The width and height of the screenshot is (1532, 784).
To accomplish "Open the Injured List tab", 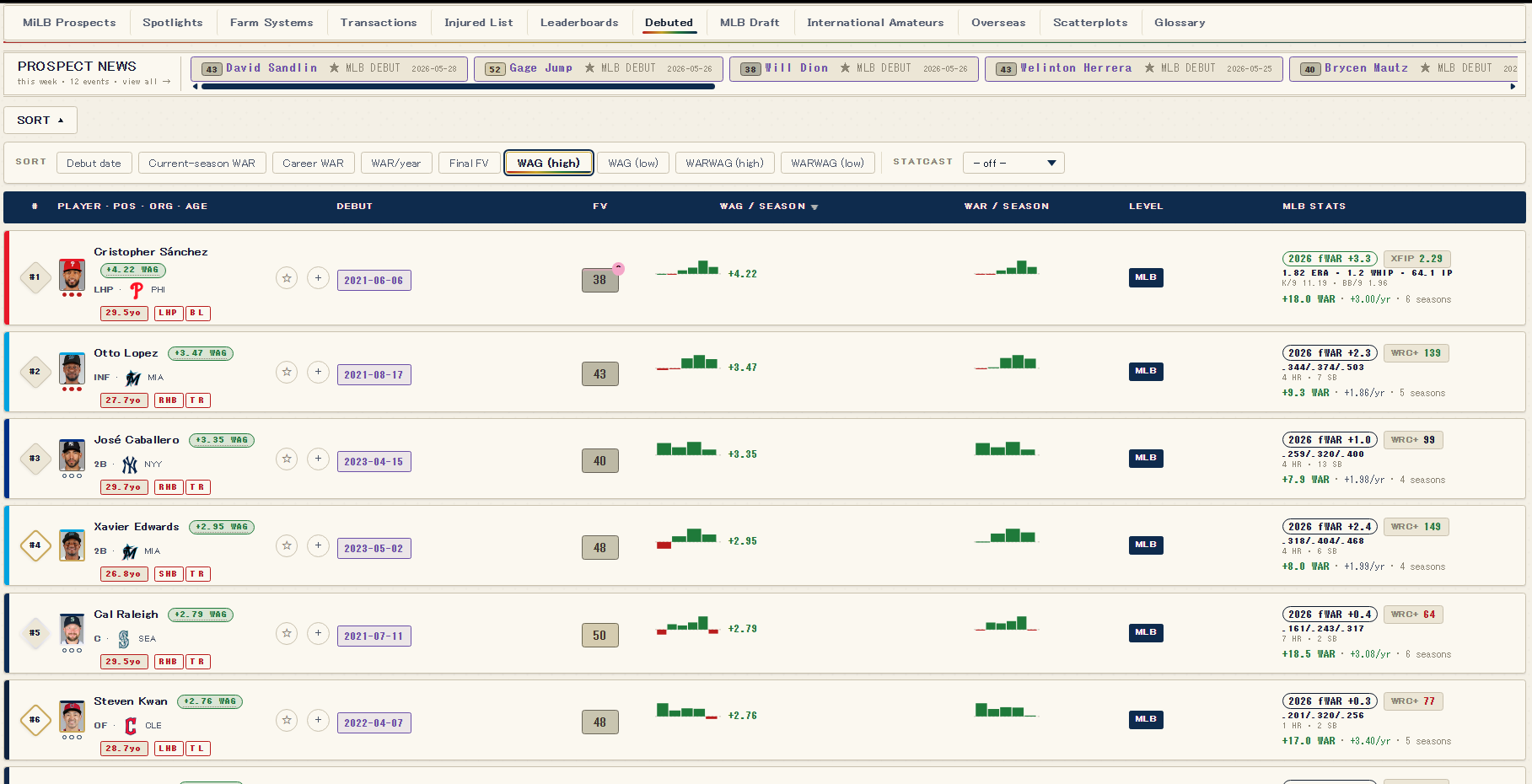I will coord(479,23).
